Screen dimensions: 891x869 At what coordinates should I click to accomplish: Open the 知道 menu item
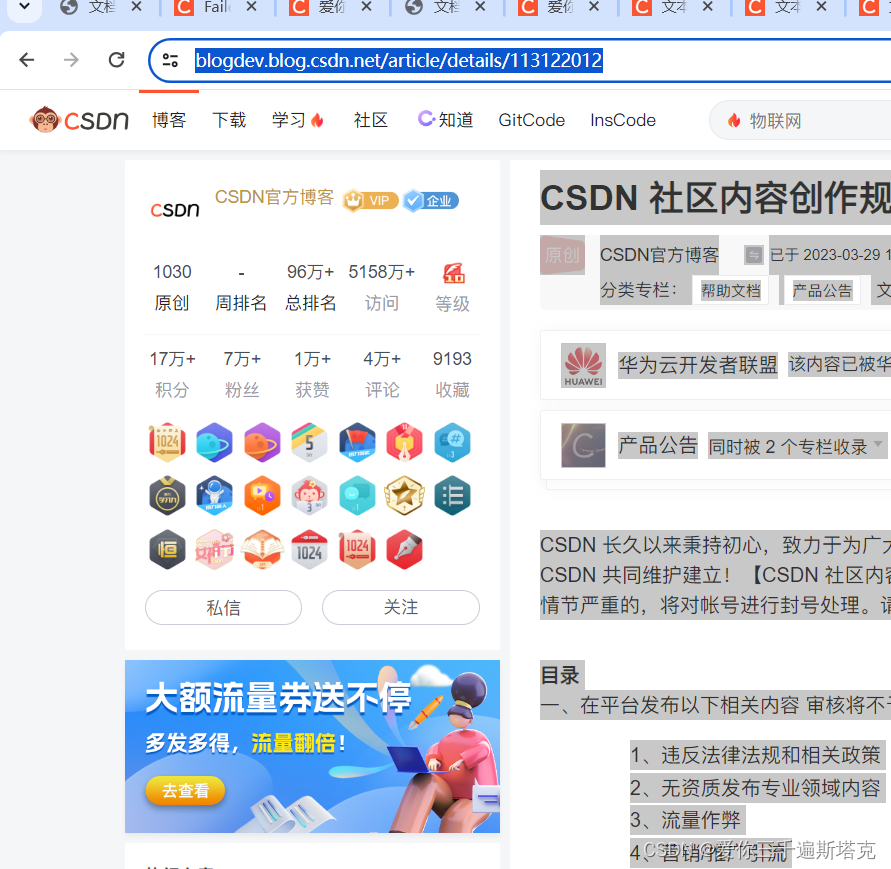(x=446, y=120)
